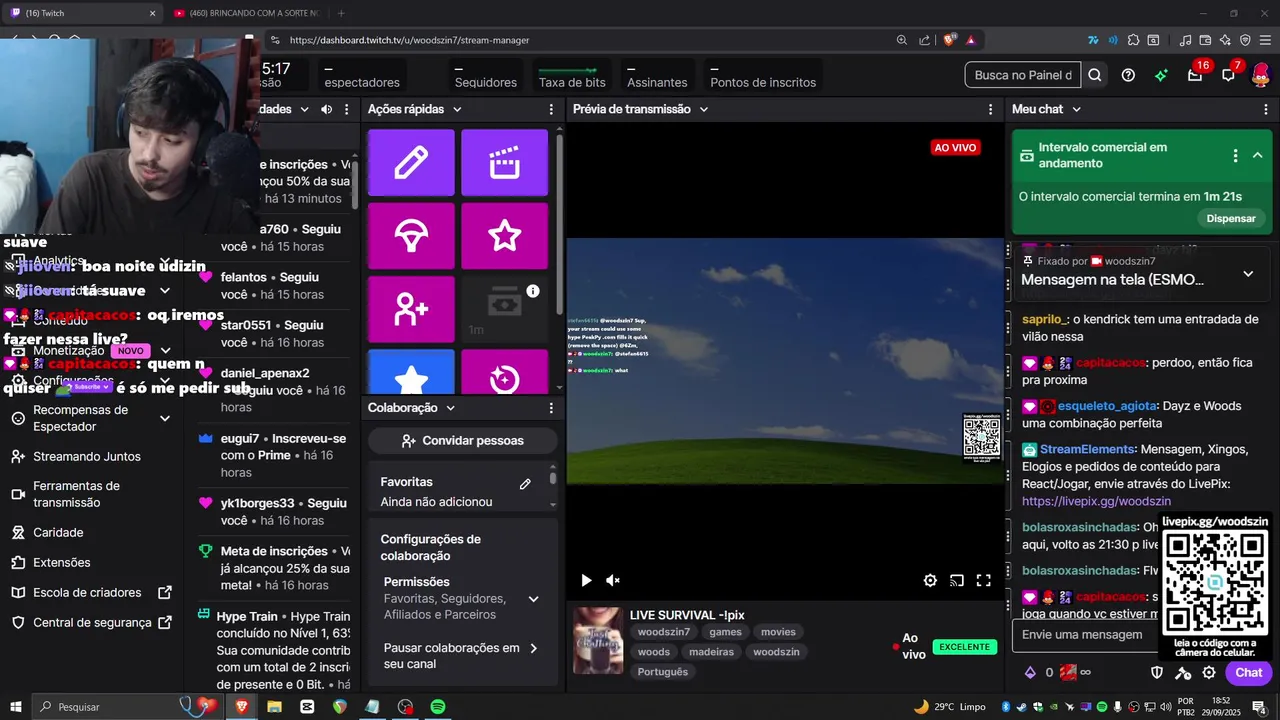Click Dispensar on commercial break banner
Screen dimensions: 1280x720
pyautogui.click(x=1231, y=218)
